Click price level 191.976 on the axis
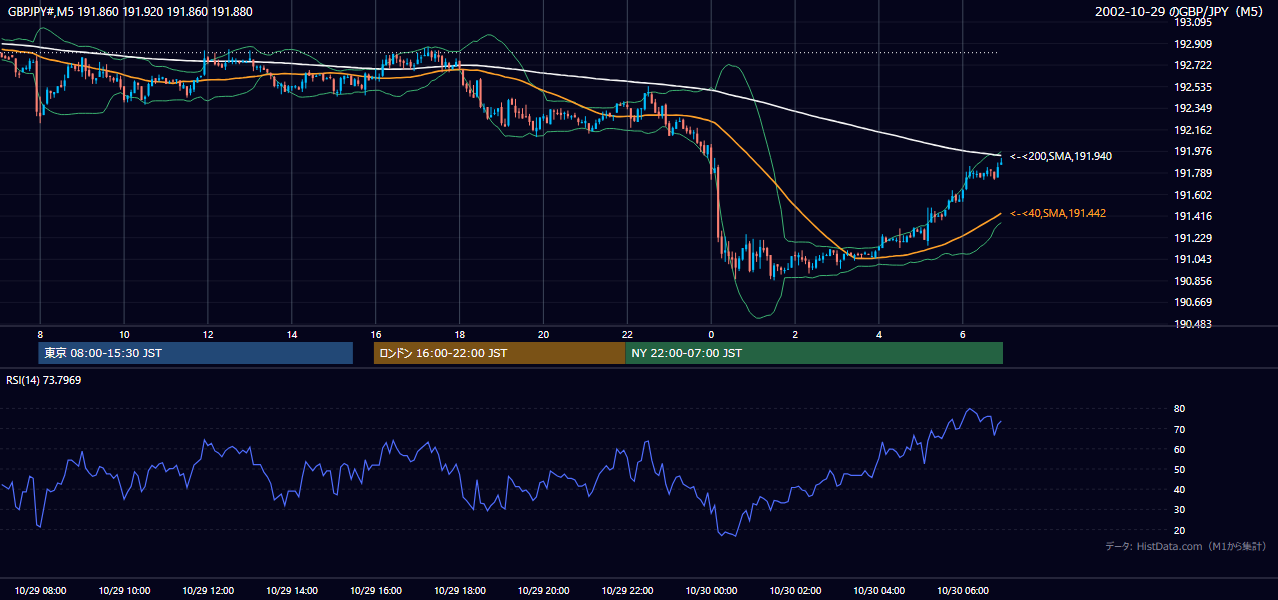 pos(1192,151)
